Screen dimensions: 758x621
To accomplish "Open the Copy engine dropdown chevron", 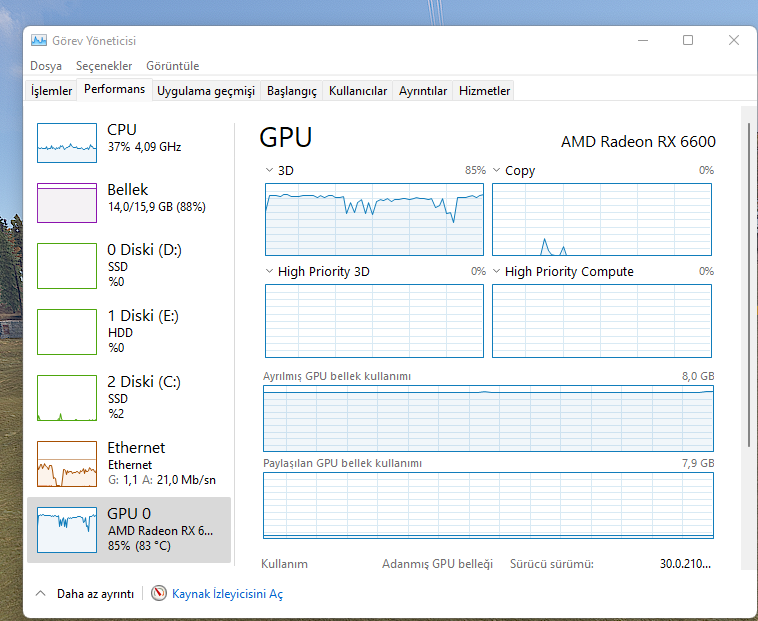I will click(496, 170).
